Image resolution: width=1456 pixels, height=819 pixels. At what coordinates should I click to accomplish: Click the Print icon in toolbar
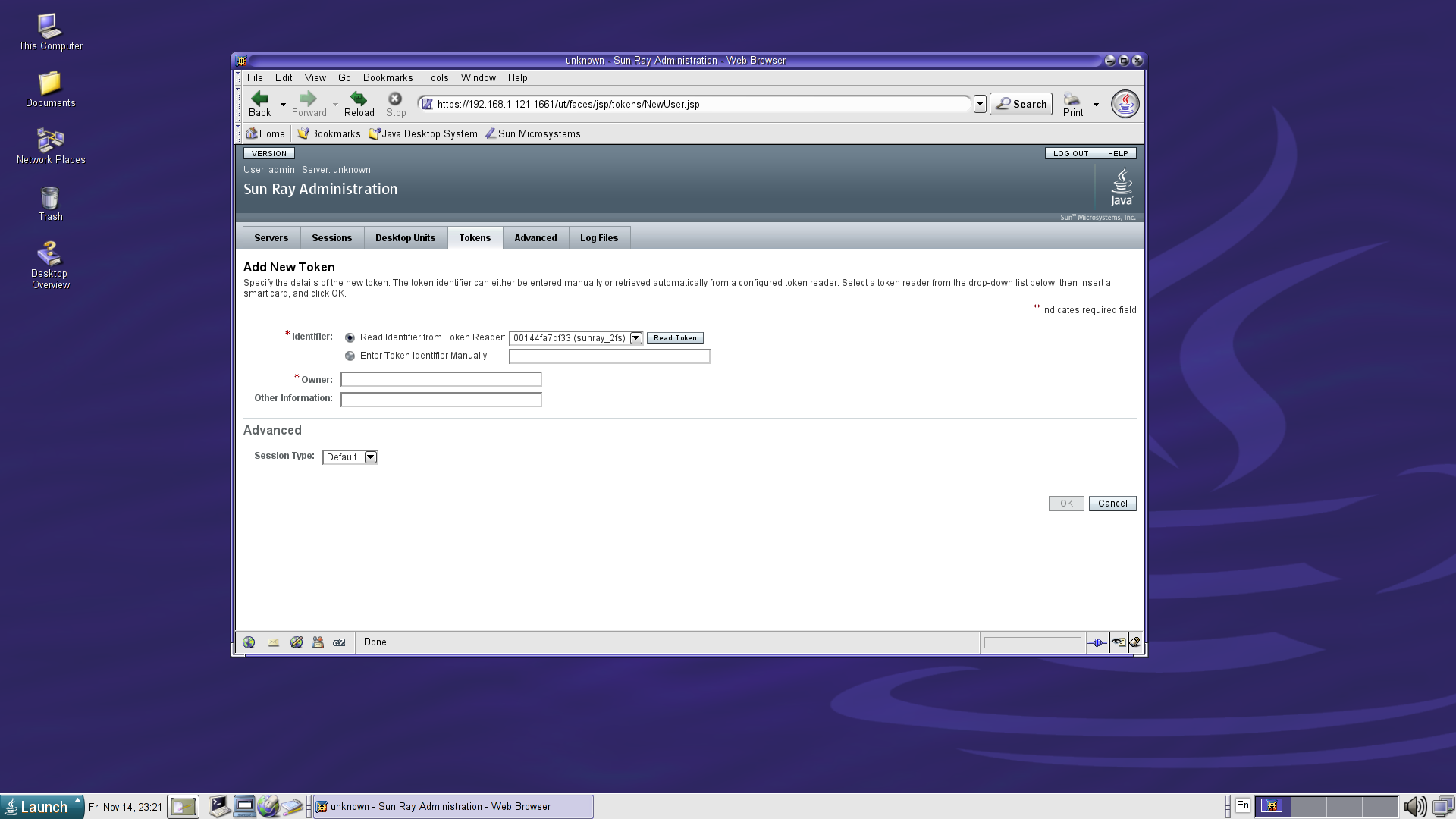[x=1072, y=100]
